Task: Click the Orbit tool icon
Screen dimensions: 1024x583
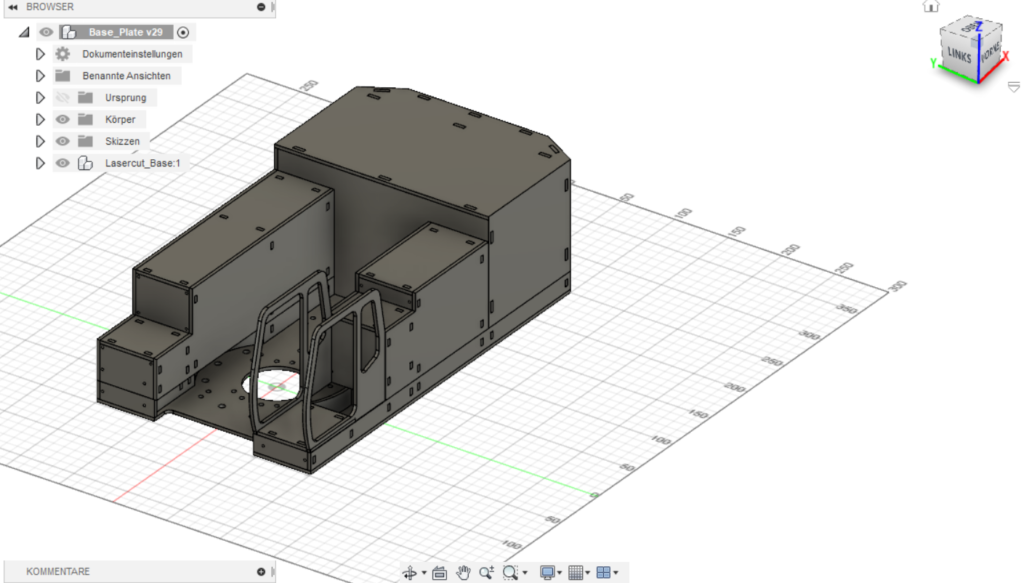Action: click(x=409, y=573)
